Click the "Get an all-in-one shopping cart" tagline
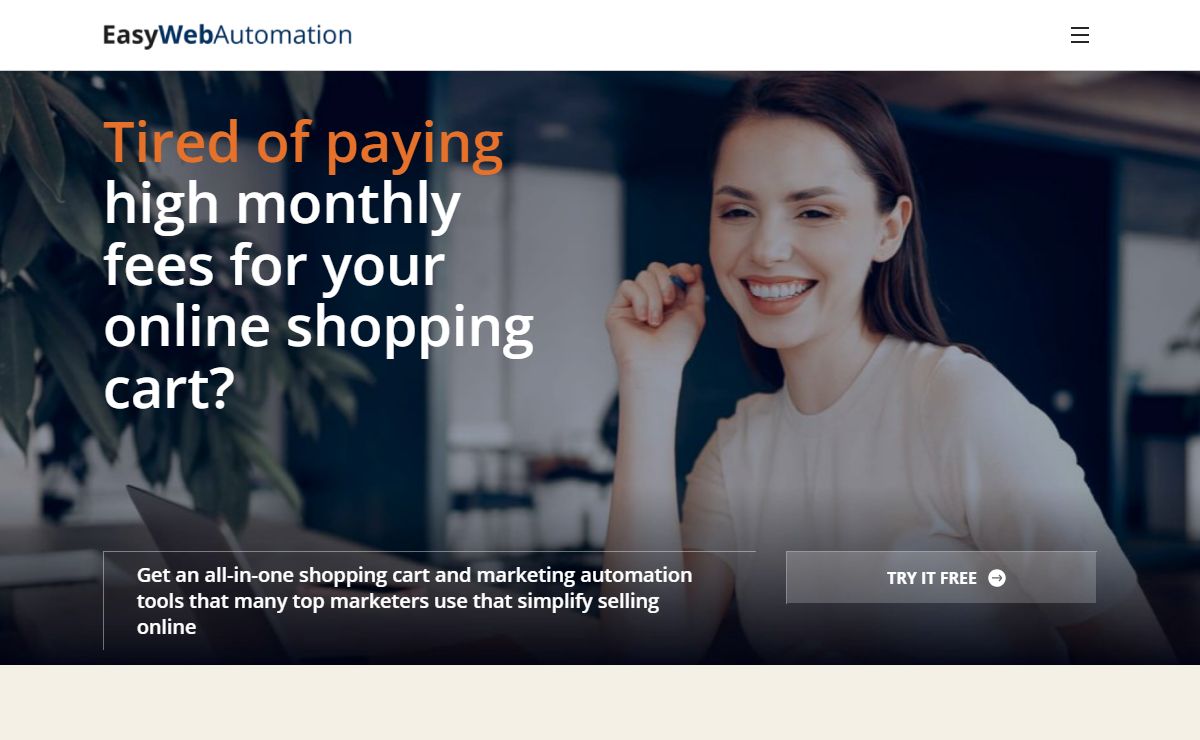This screenshot has width=1200, height=740. click(x=414, y=601)
